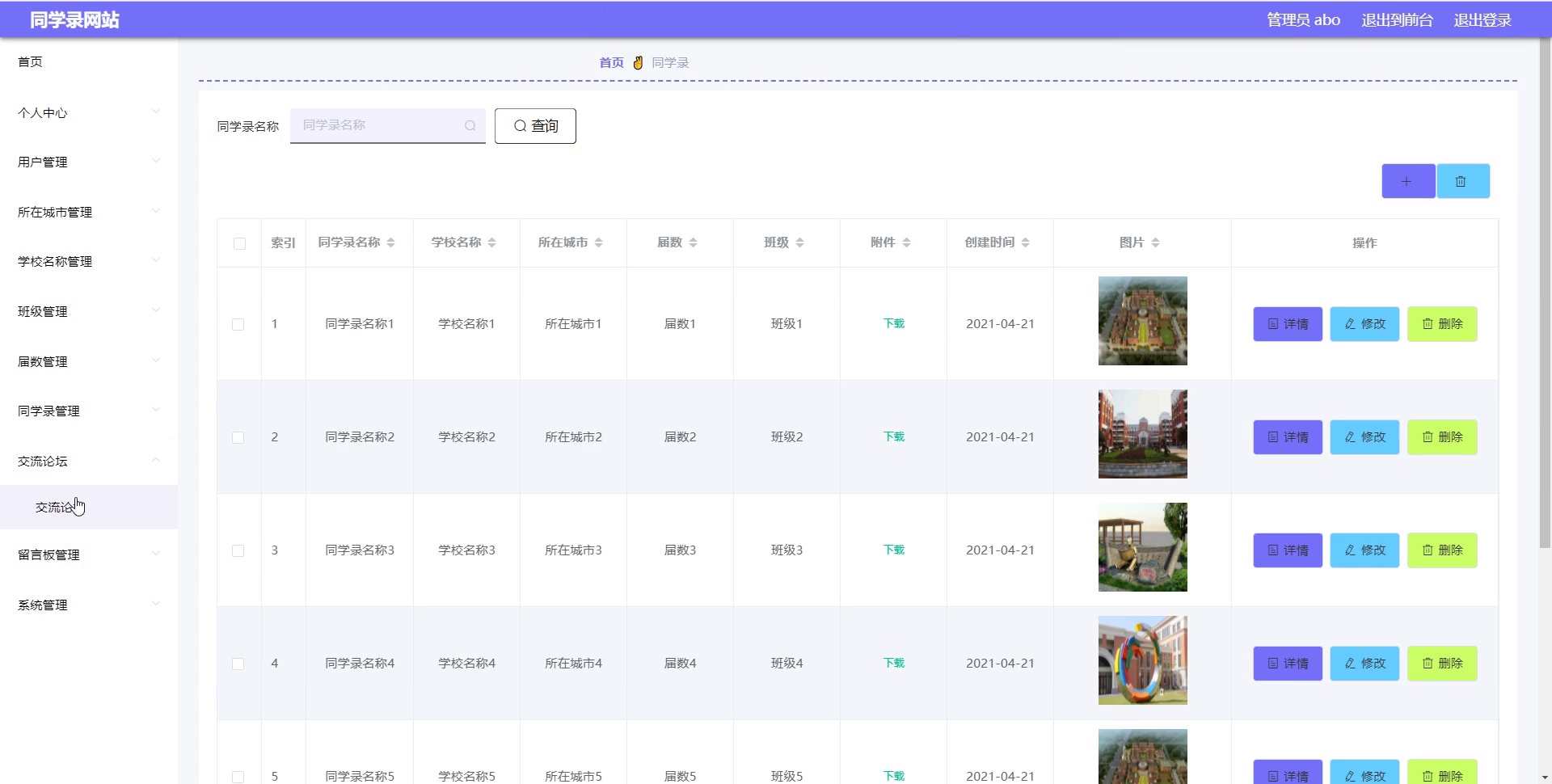The image size is (1552, 784).
Task: Download attachment for 同学录名称4
Action: point(894,663)
